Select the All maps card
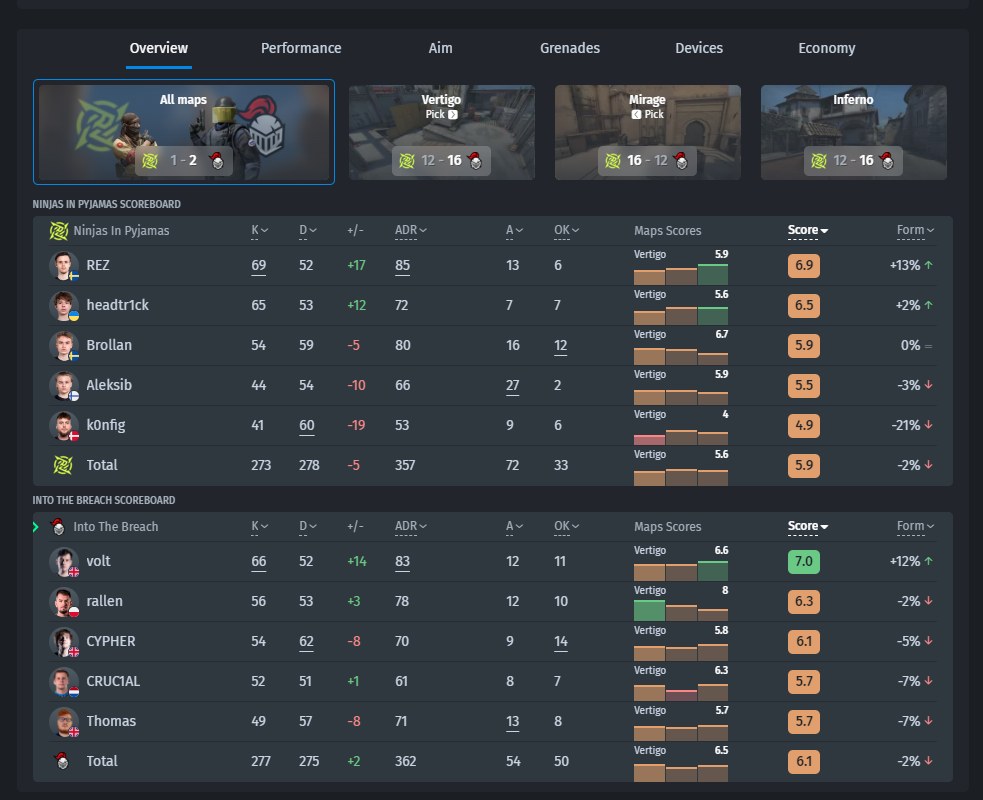The height and width of the screenshot is (800, 983). (x=184, y=132)
